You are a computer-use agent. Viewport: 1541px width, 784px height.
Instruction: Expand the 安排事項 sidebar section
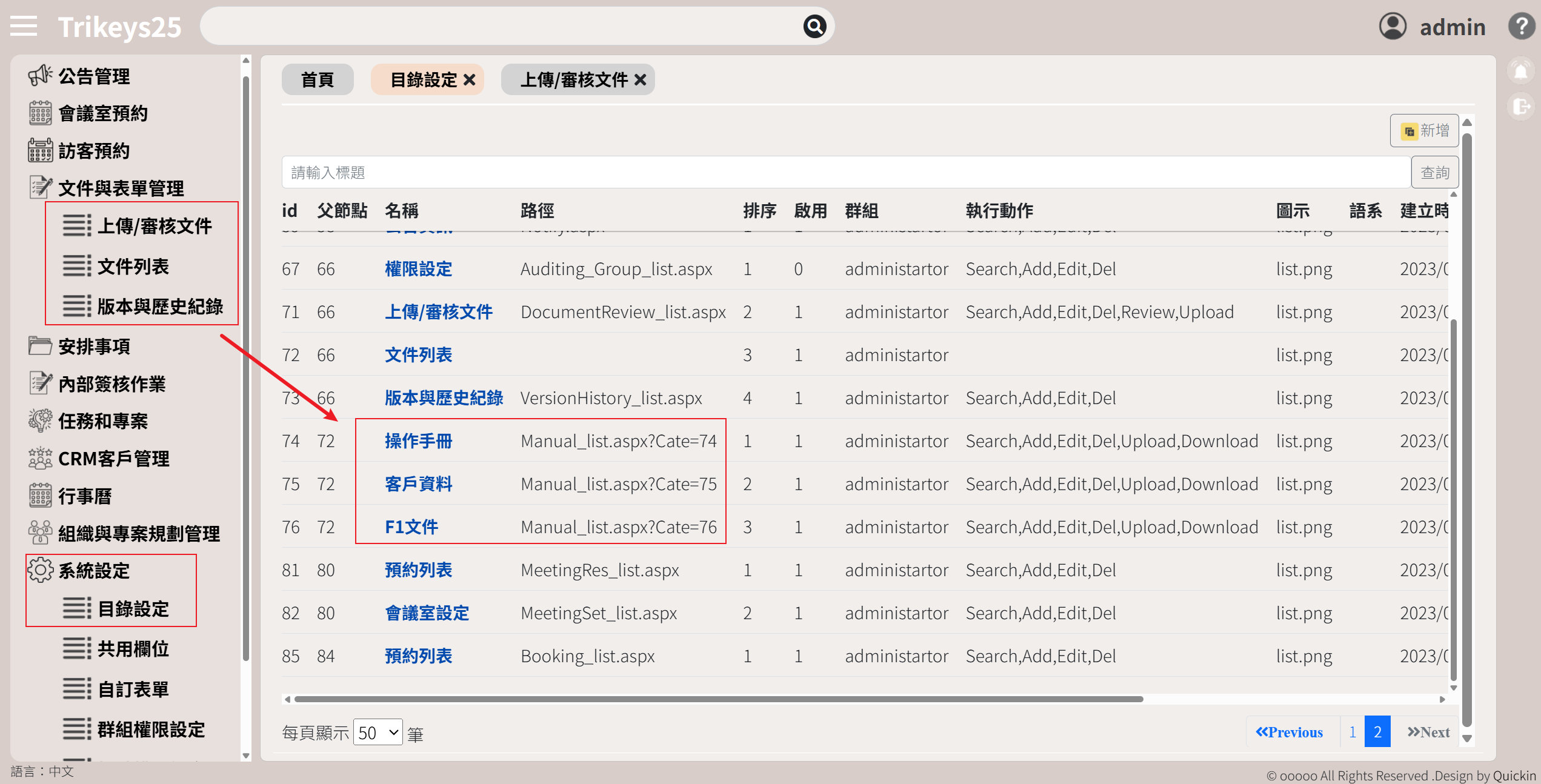94,347
